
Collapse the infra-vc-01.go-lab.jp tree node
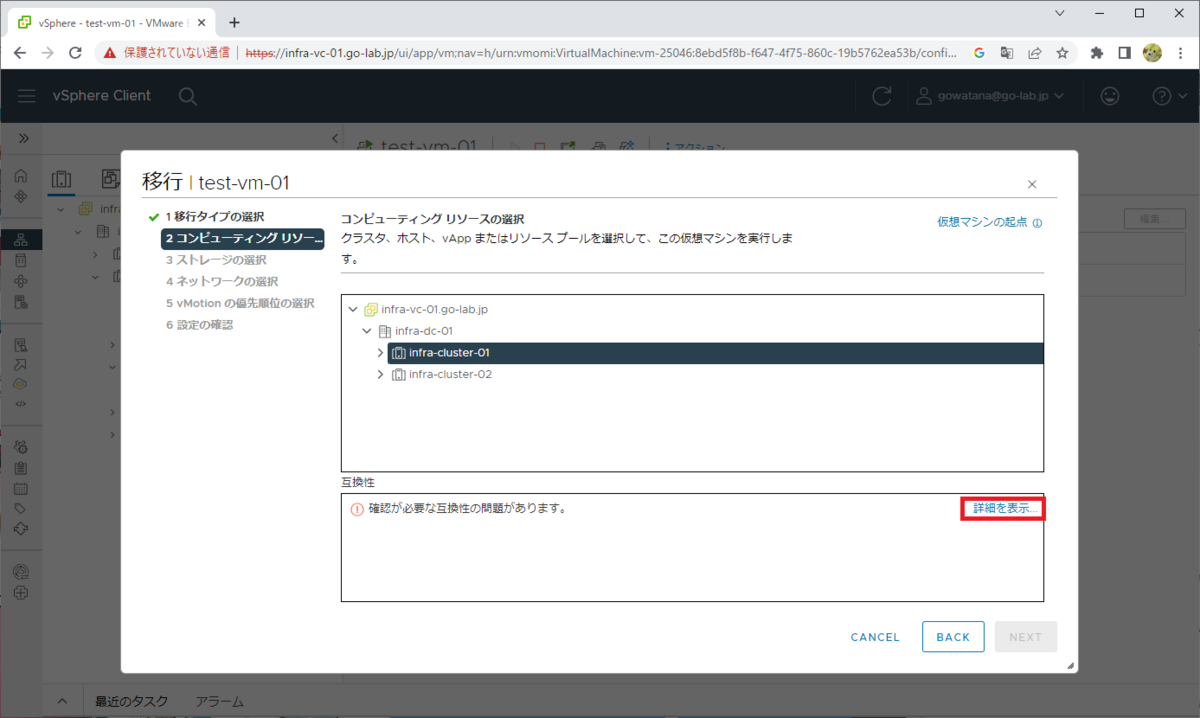[353, 309]
